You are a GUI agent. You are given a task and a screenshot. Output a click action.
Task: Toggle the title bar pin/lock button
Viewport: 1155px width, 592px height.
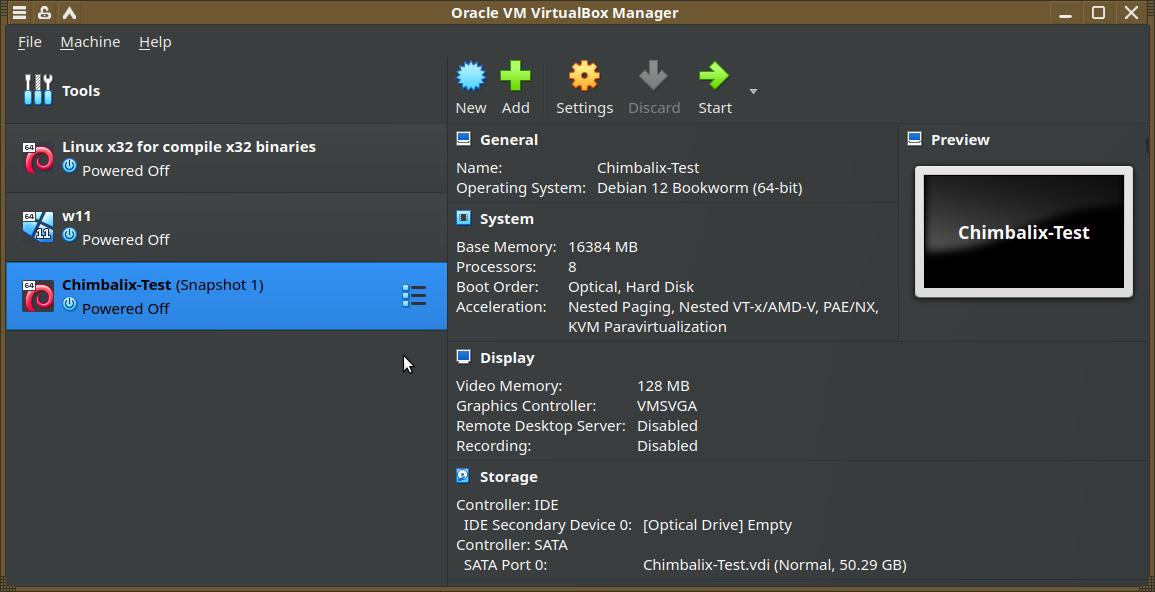pyautogui.click(x=45, y=13)
